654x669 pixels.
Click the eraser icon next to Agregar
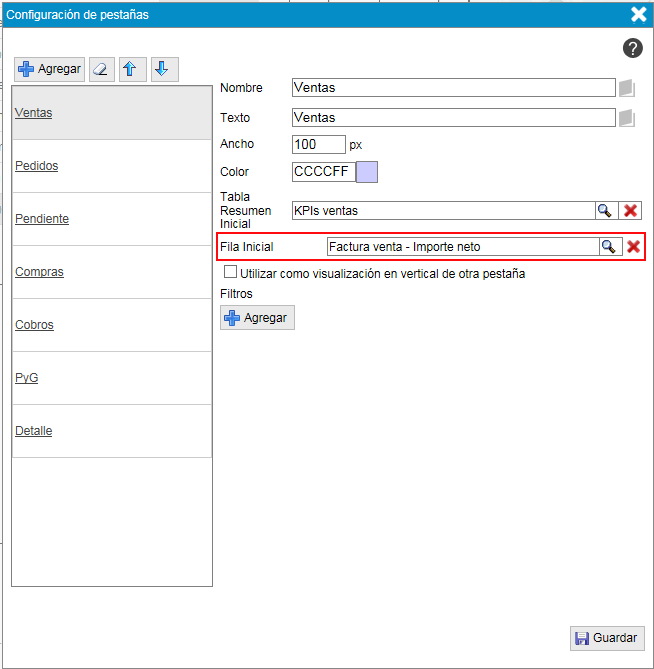click(102, 69)
